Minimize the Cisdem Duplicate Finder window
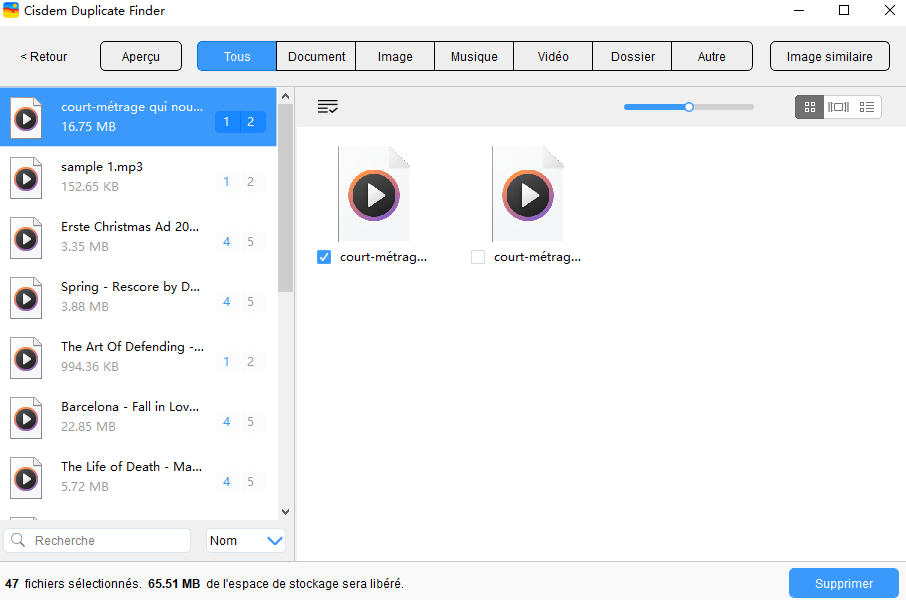906x600 pixels. tap(799, 10)
